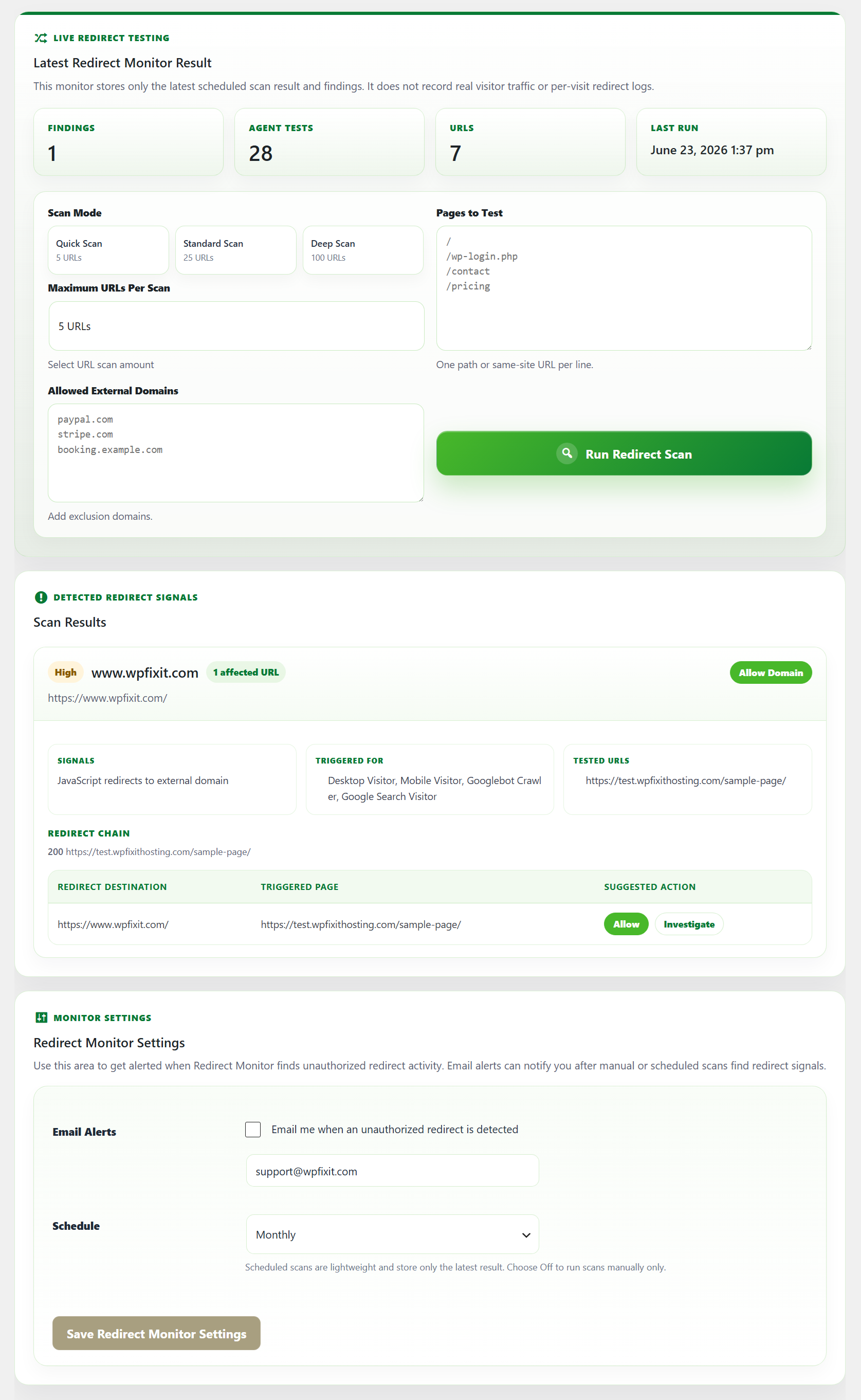Click the resize grip on Pages to Test box

(808, 347)
